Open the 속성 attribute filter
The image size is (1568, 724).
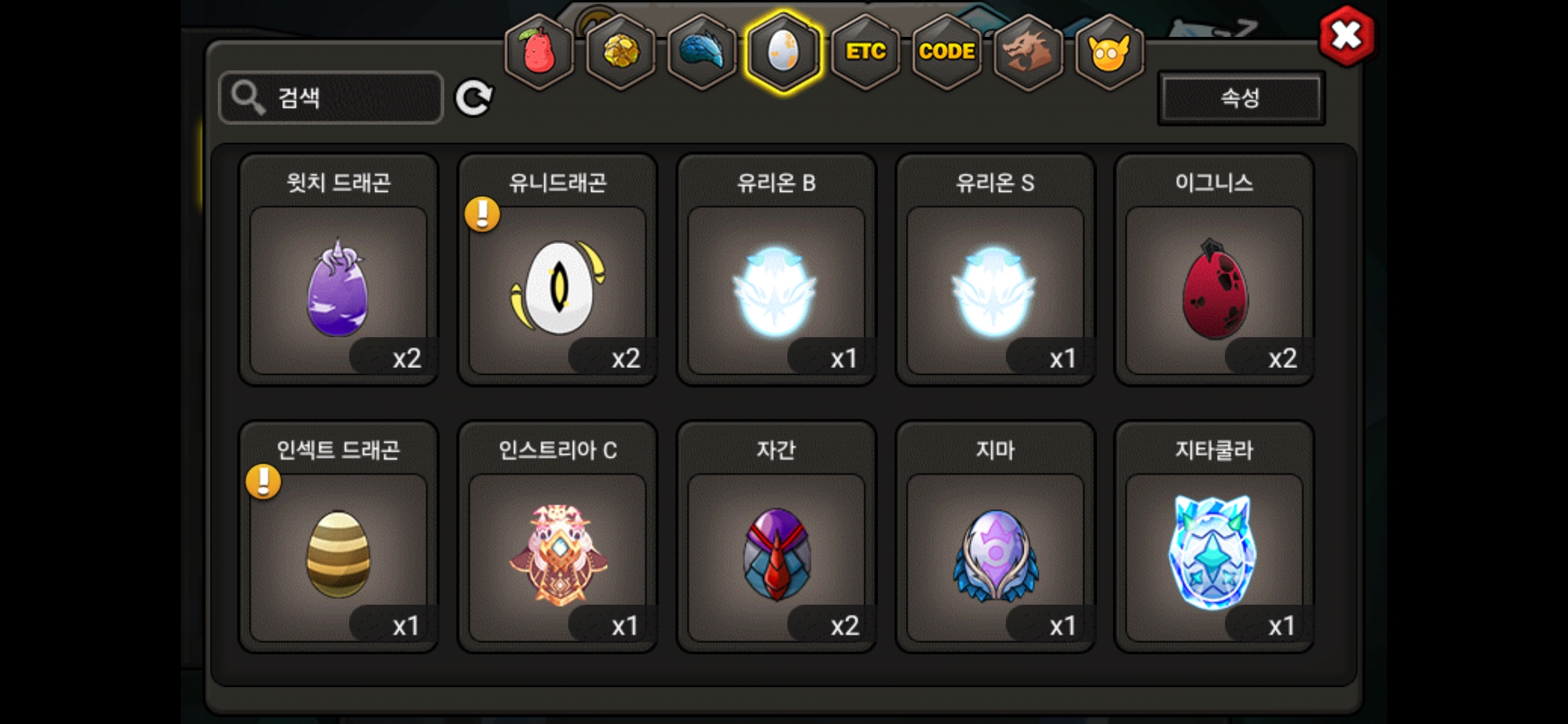1241,98
